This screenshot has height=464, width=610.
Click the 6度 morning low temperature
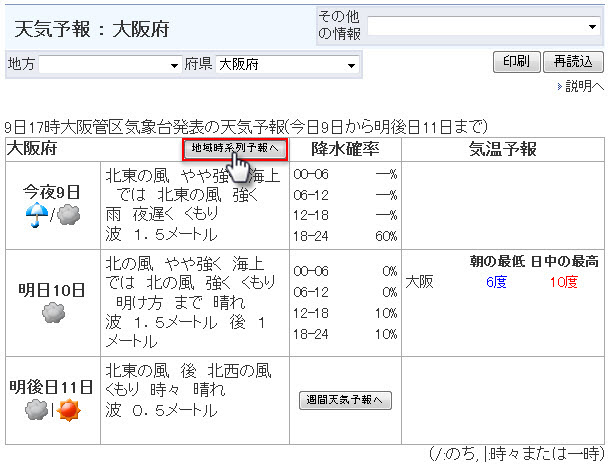pos(496,282)
